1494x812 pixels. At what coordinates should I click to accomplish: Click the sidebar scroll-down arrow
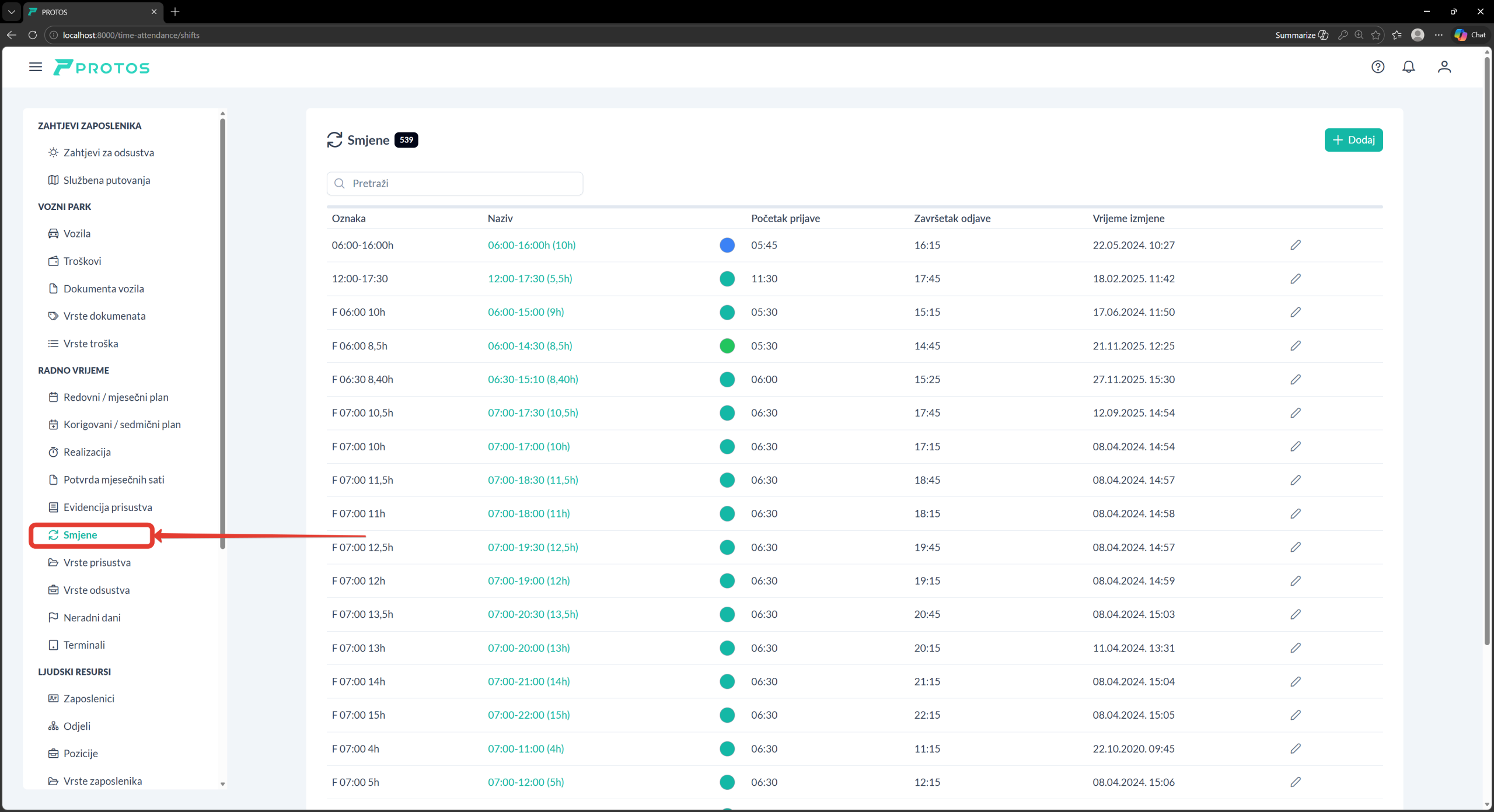[222, 784]
